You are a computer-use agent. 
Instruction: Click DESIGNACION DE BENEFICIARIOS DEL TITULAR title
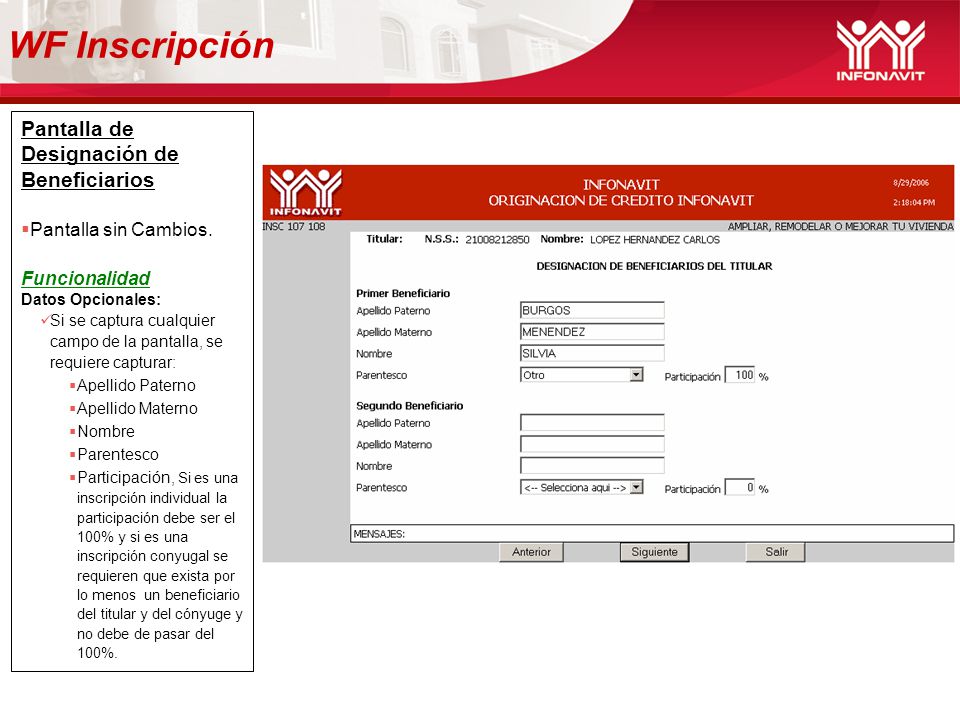(654, 266)
